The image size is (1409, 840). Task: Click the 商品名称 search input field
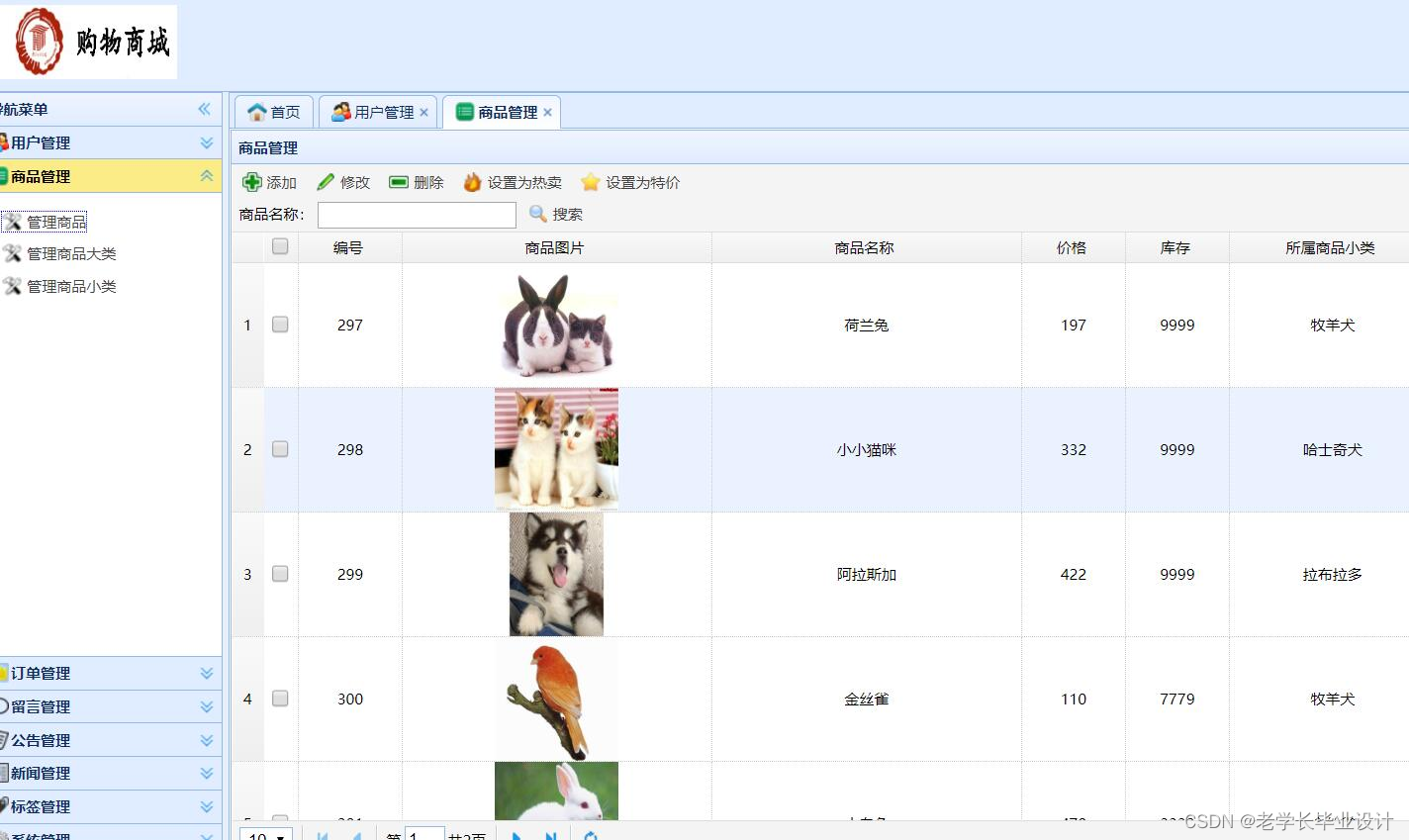tap(417, 215)
